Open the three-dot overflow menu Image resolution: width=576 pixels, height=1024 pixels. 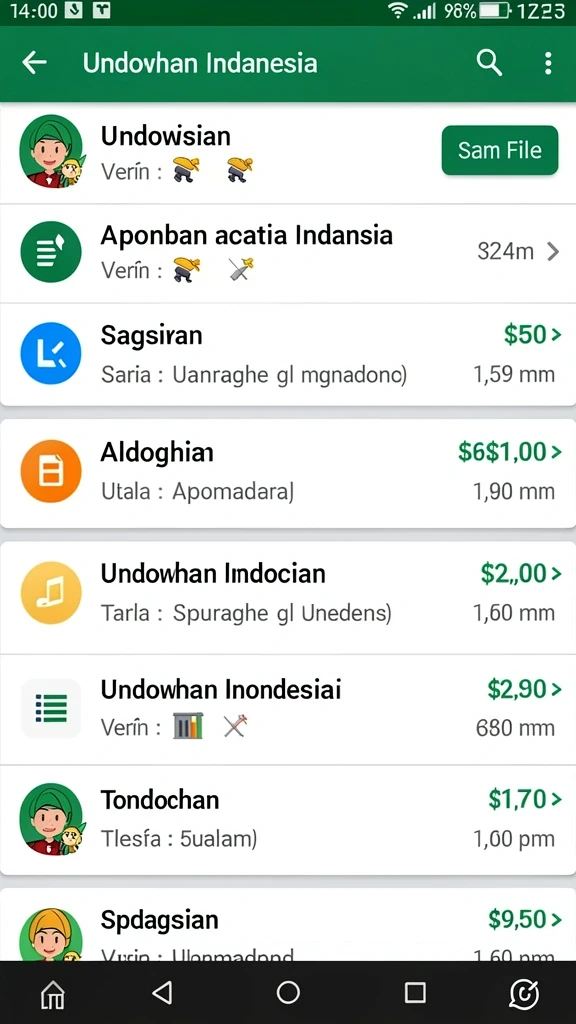tap(548, 63)
